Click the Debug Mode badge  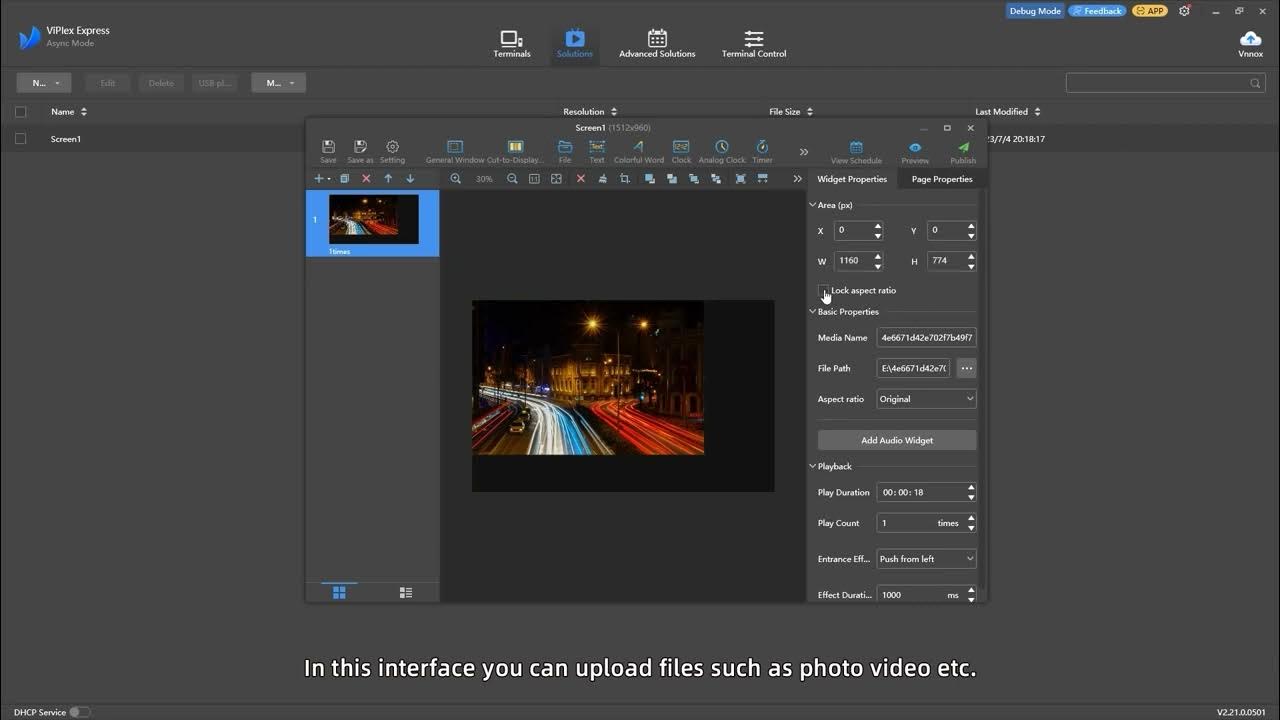click(1034, 11)
